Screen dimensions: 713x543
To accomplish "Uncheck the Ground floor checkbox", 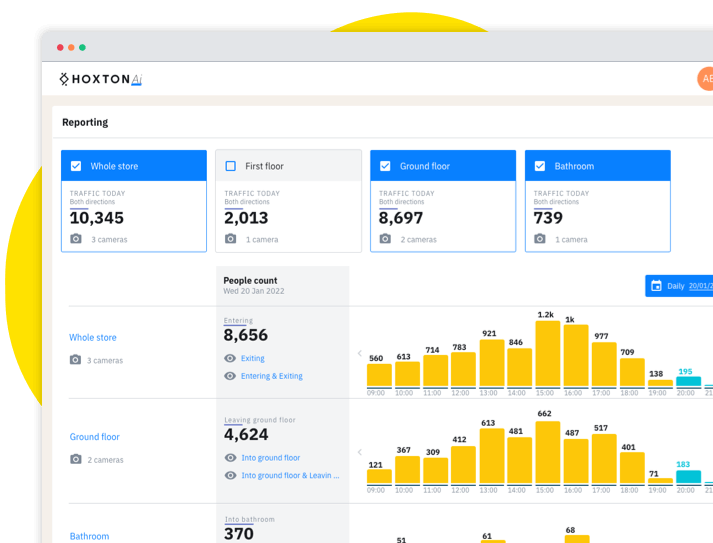I will tap(385, 166).
